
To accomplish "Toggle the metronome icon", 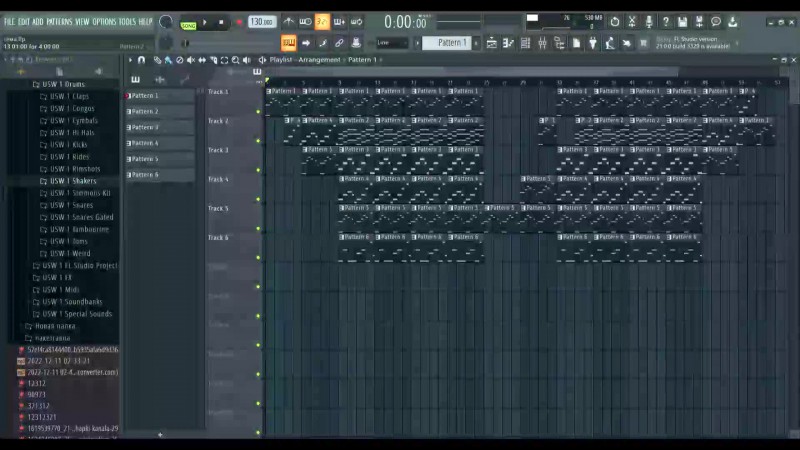I will click(x=288, y=22).
